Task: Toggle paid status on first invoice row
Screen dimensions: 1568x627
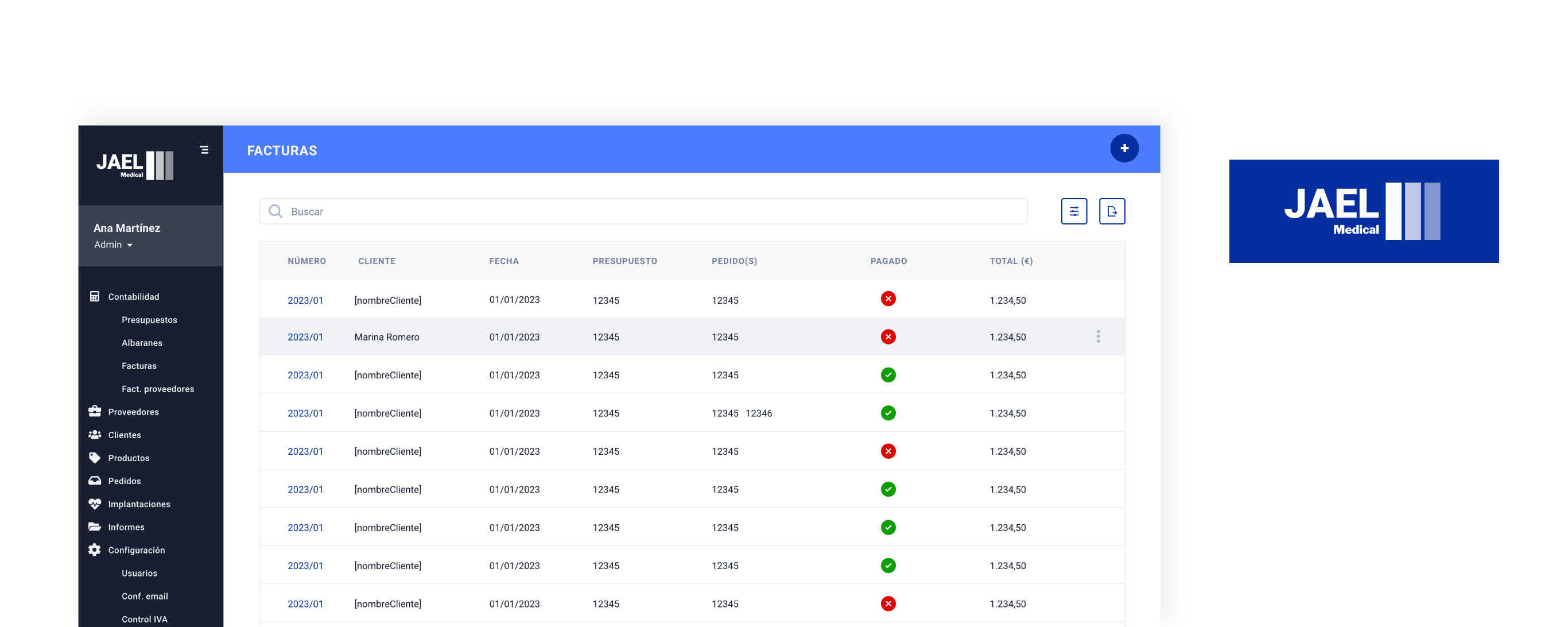Action: (887, 299)
